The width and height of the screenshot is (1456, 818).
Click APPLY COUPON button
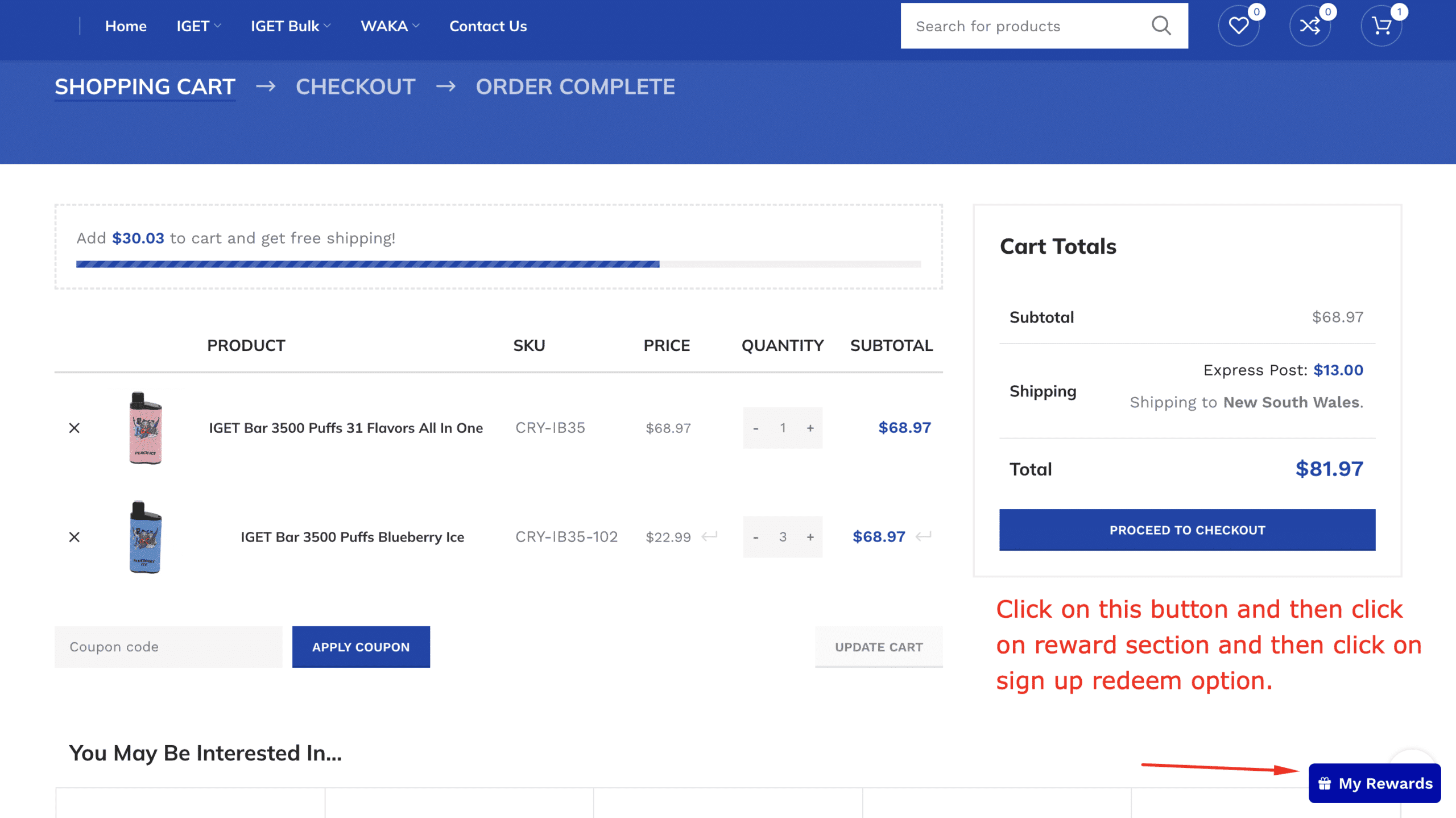(x=361, y=646)
